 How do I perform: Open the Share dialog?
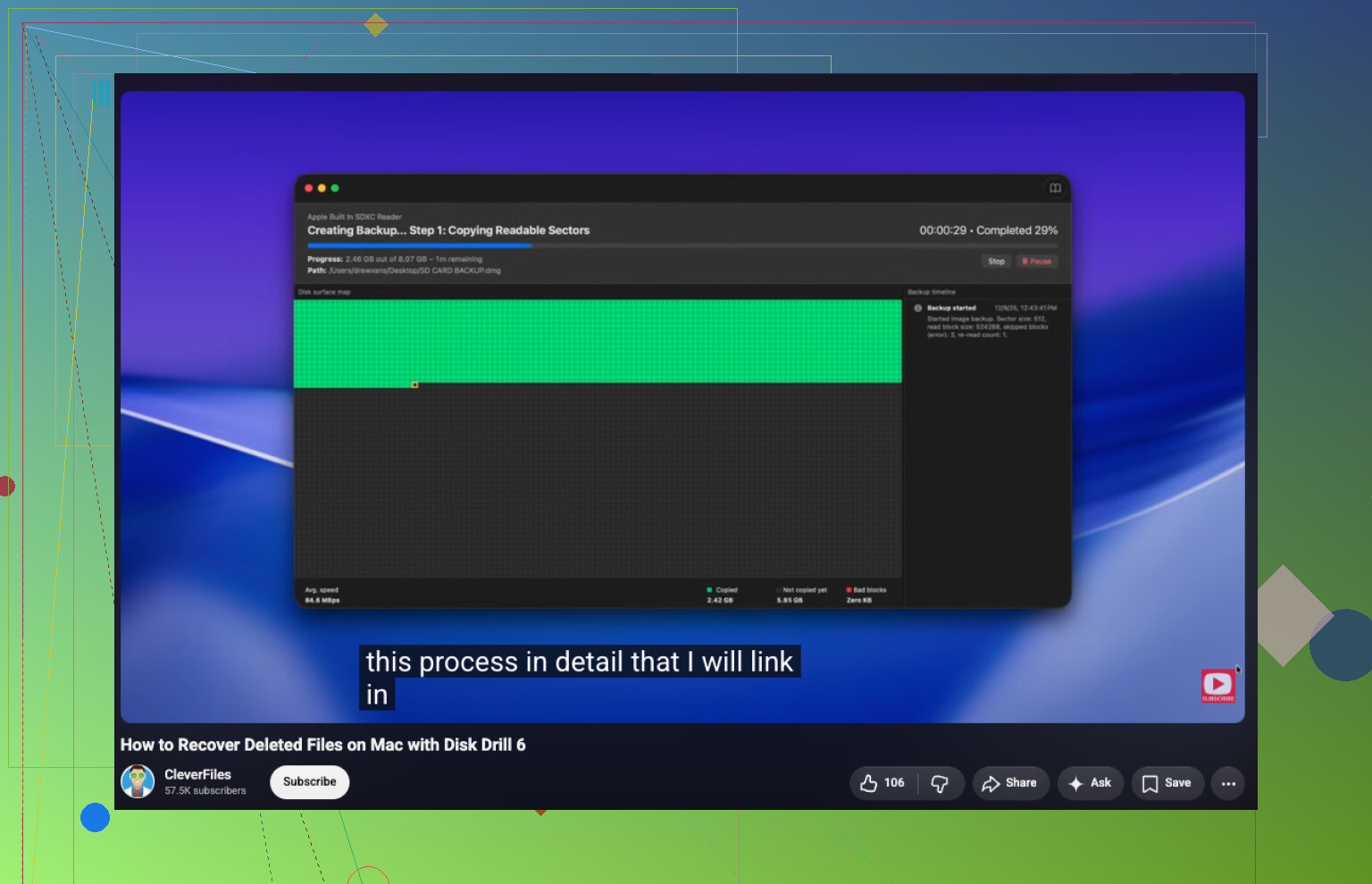tap(1010, 783)
